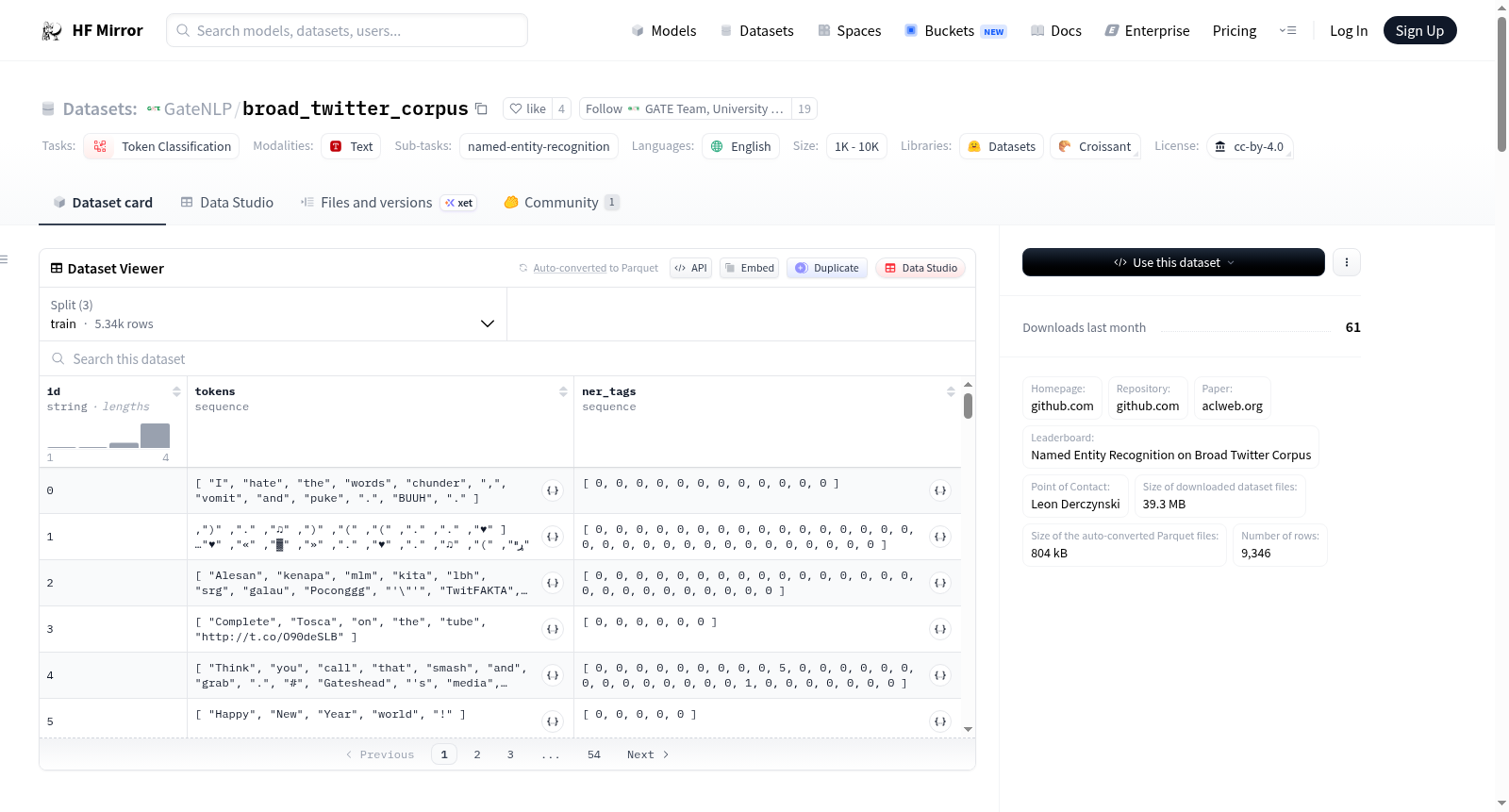Open the more navigation menu icon
The height and width of the screenshot is (812, 1509).
point(1287,30)
